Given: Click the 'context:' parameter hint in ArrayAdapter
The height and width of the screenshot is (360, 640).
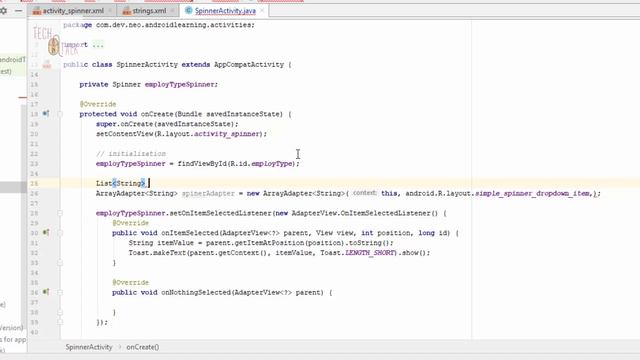Looking at the screenshot, I should point(364,193).
